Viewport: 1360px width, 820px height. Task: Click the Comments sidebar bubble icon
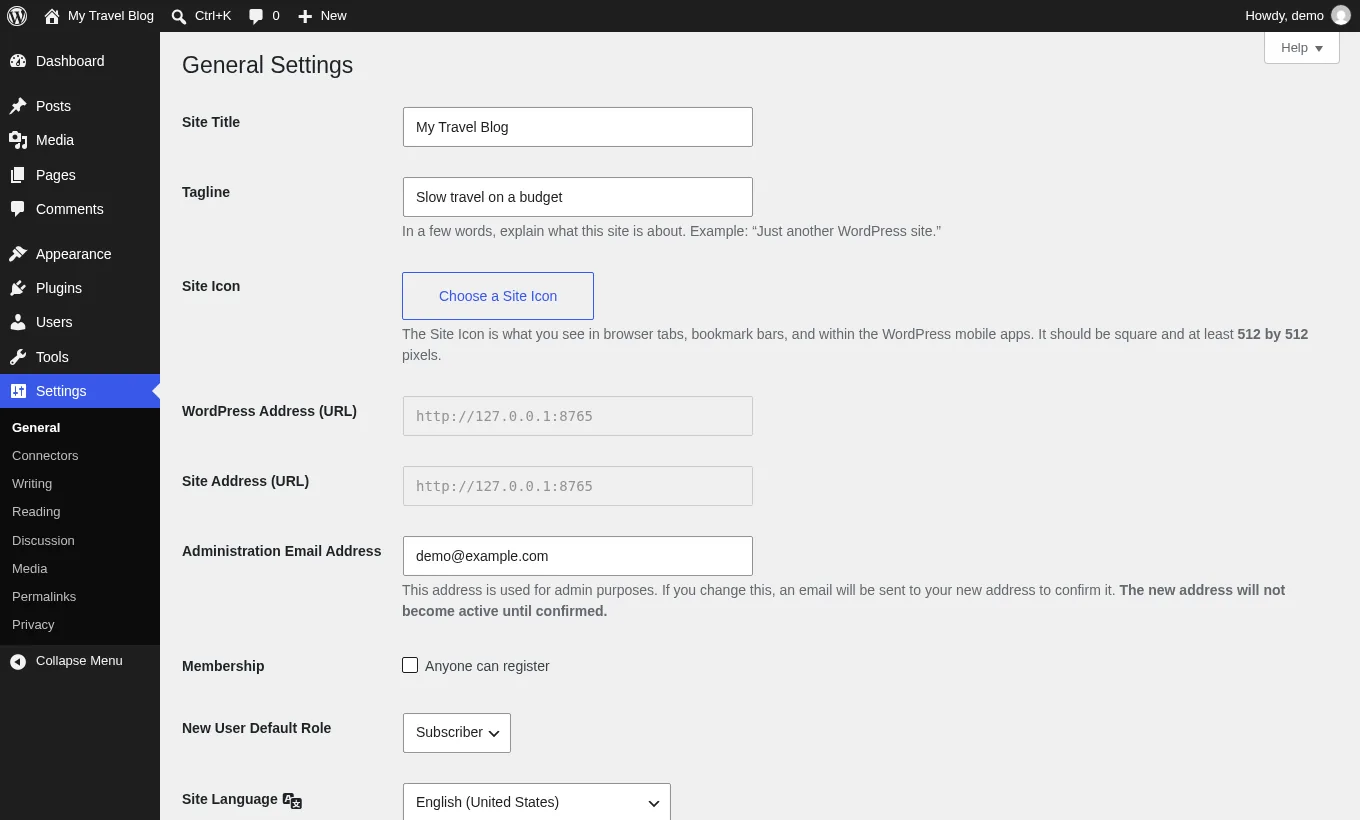click(18, 209)
